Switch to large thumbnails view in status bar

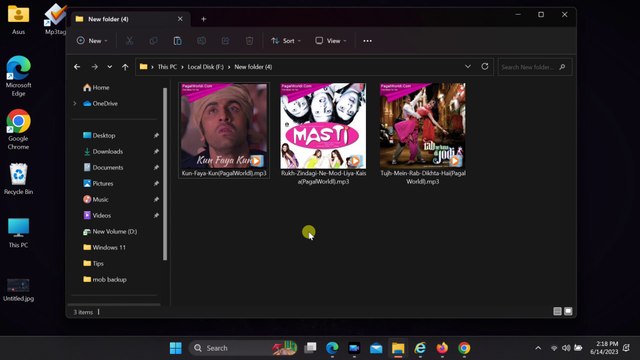[568, 311]
